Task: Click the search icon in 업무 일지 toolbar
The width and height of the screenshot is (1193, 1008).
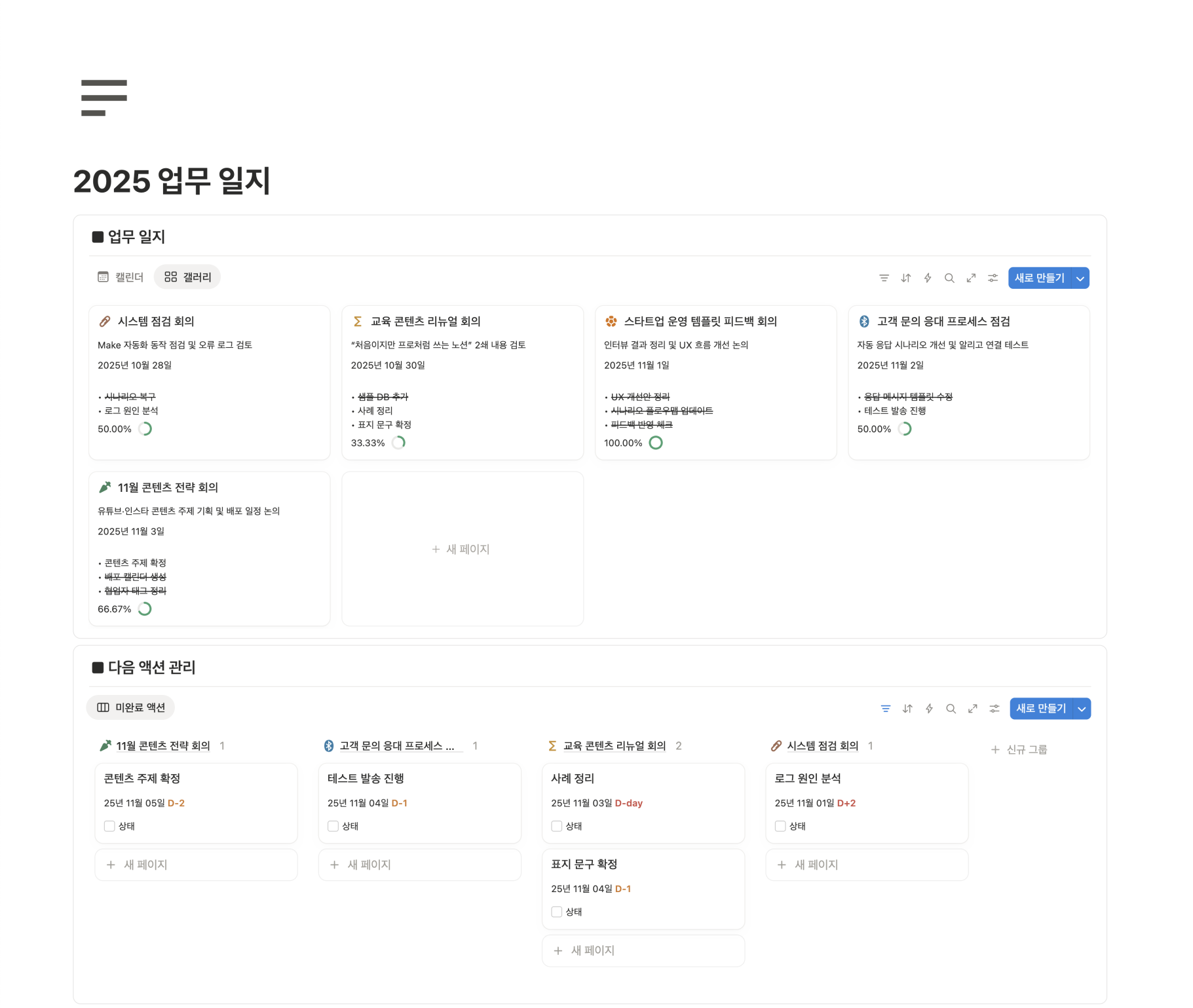Action: tap(949, 278)
